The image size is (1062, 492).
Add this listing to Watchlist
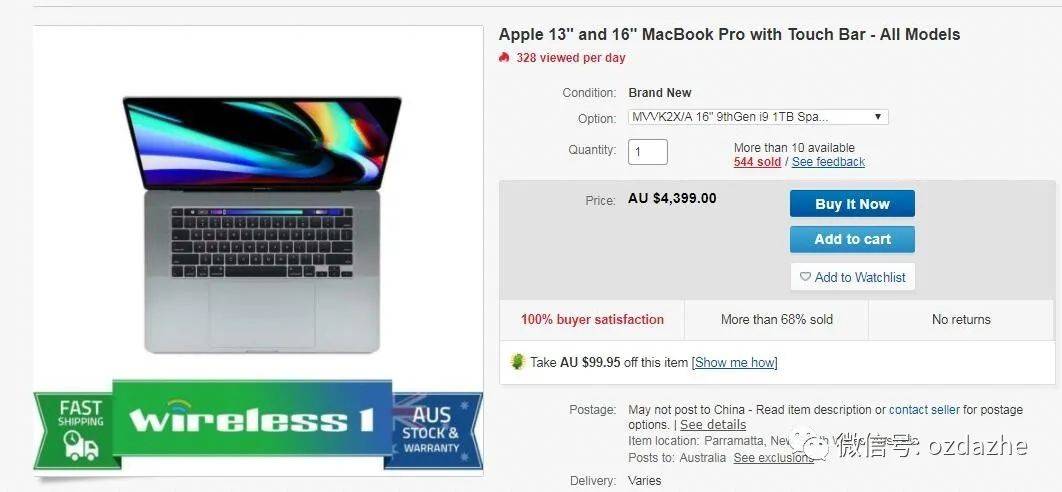(852, 276)
